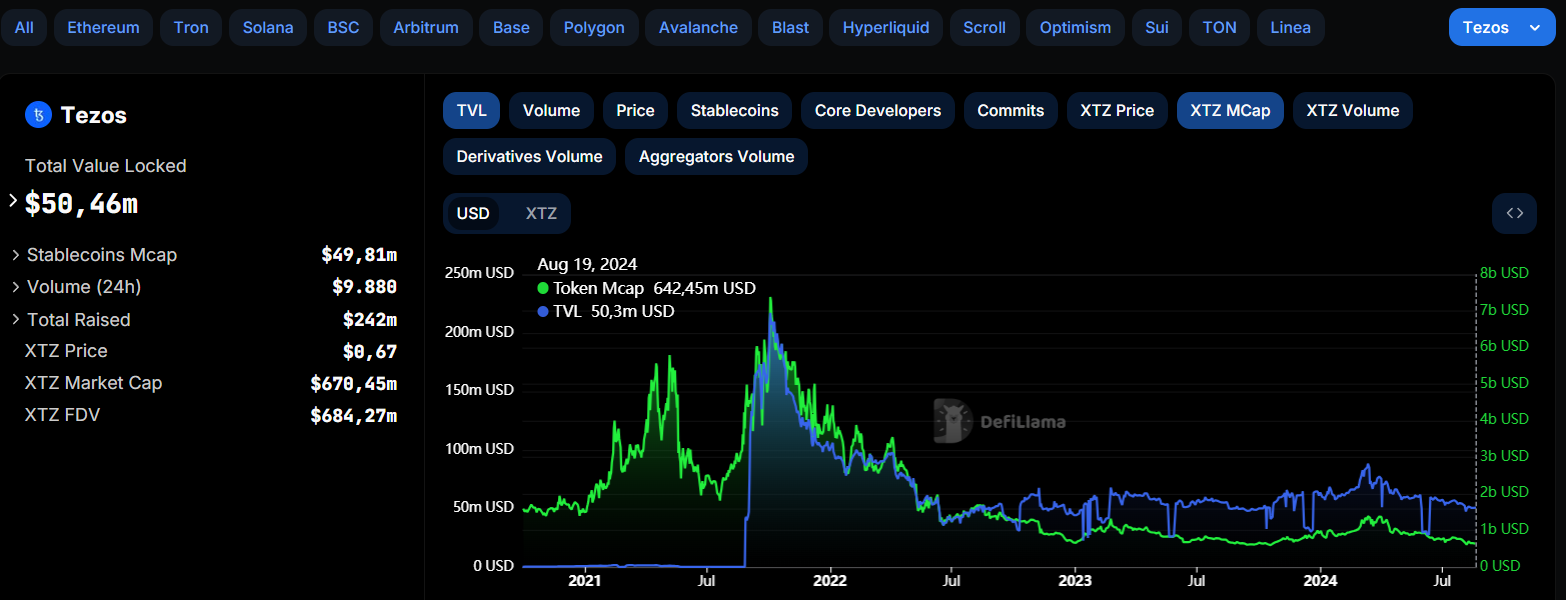Viewport: 1566px width, 600px height.
Task: Go to the Hyperliquid chain
Action: coord(886,27)
